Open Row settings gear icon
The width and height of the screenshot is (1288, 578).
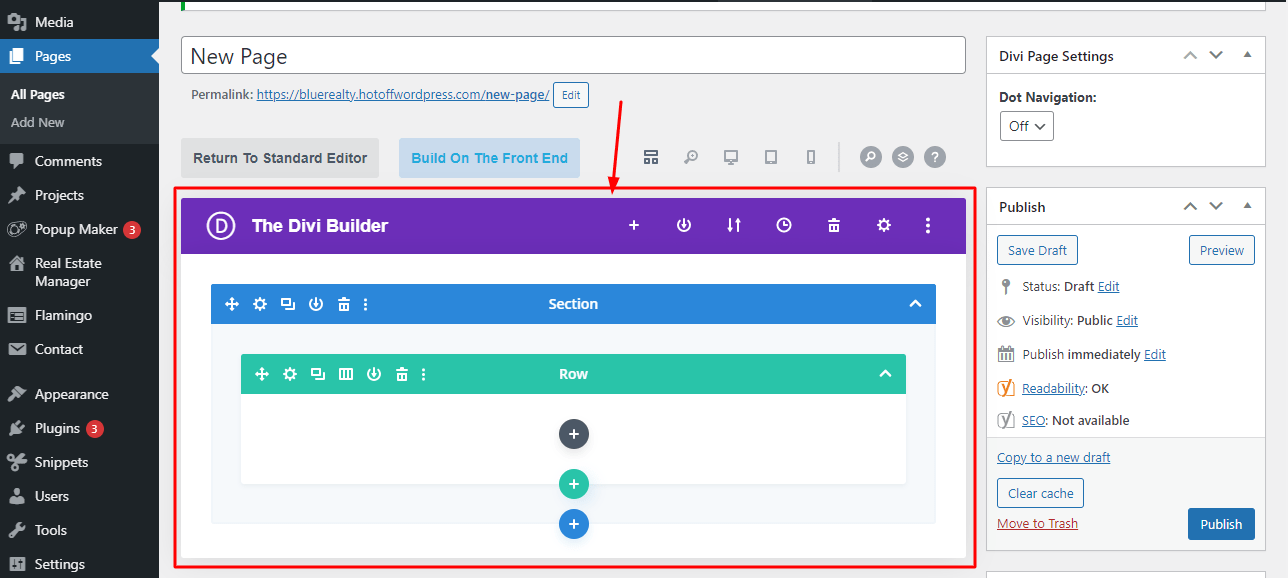point(290,374)
